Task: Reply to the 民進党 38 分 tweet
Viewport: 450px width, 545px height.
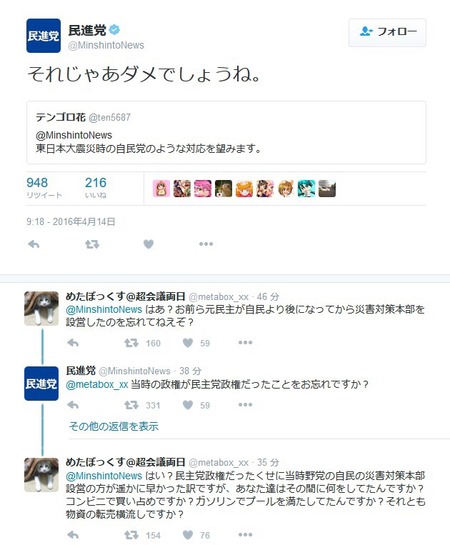Action: [x=73, y=405]
